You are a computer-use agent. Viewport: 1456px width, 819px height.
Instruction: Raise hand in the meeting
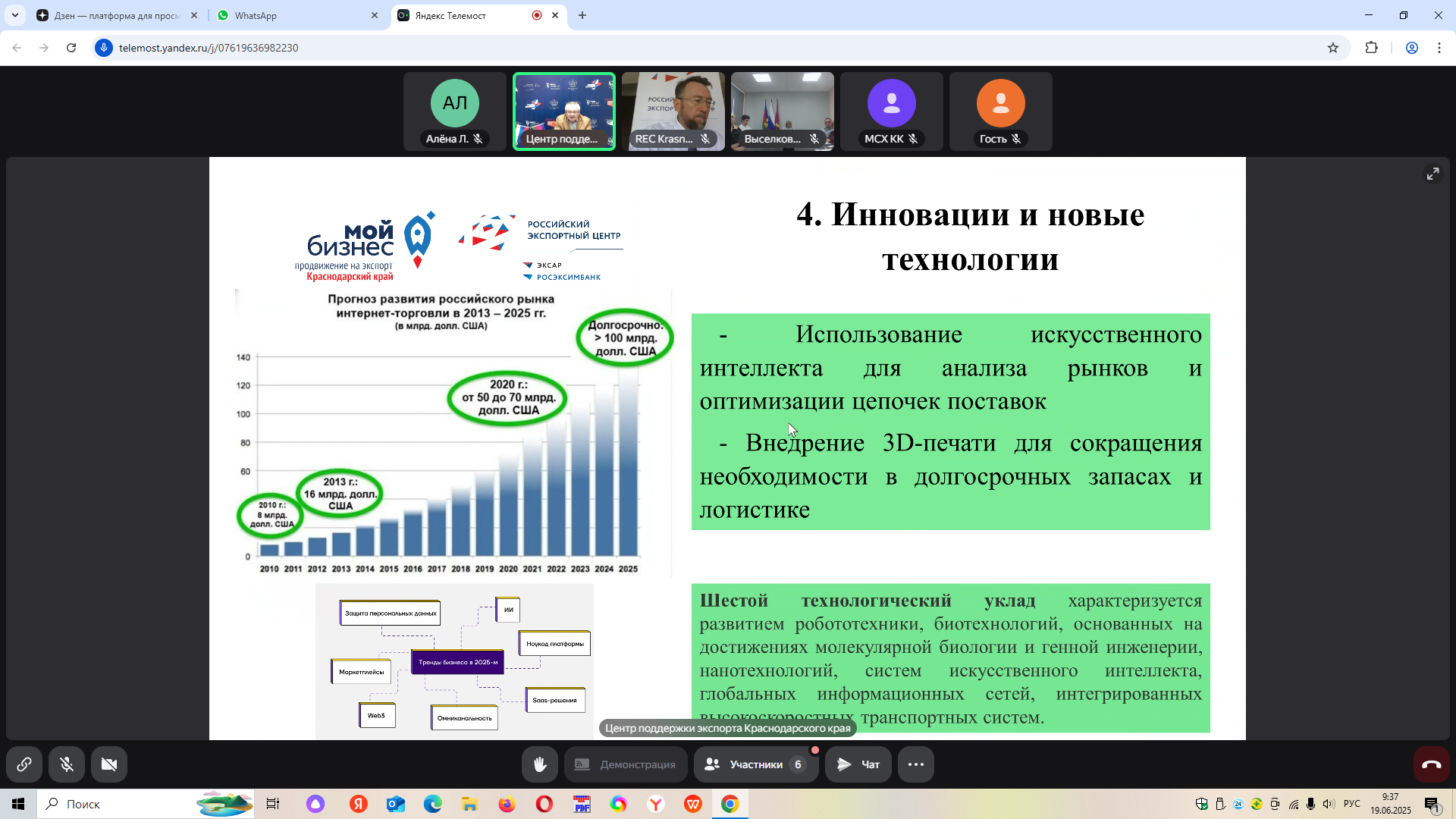point(540,764)
